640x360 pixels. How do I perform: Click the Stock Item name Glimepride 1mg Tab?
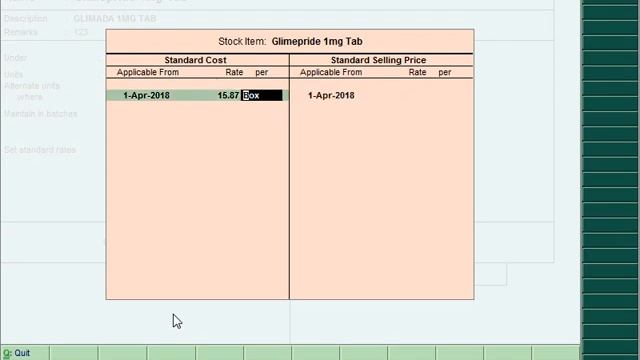click(317, 41)
